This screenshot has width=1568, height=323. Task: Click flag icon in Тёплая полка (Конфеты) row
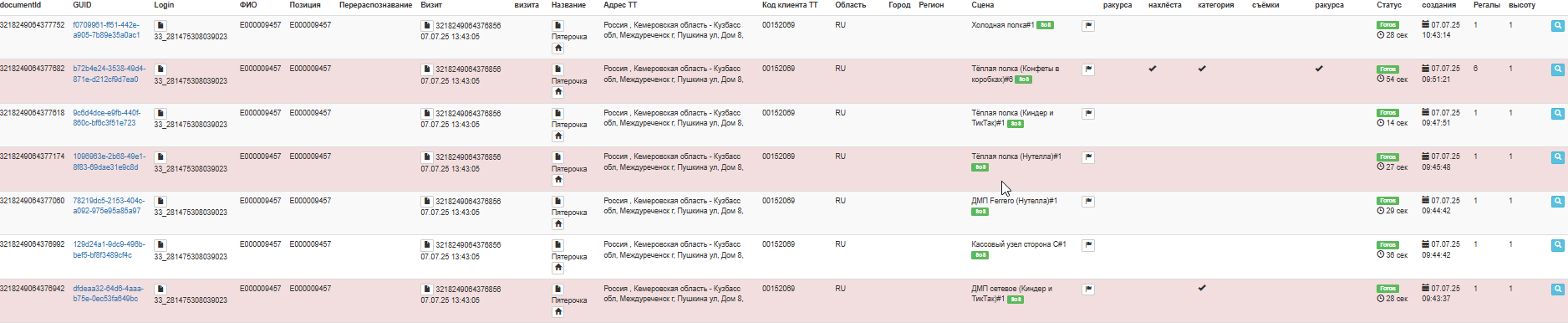[1088, 69]
